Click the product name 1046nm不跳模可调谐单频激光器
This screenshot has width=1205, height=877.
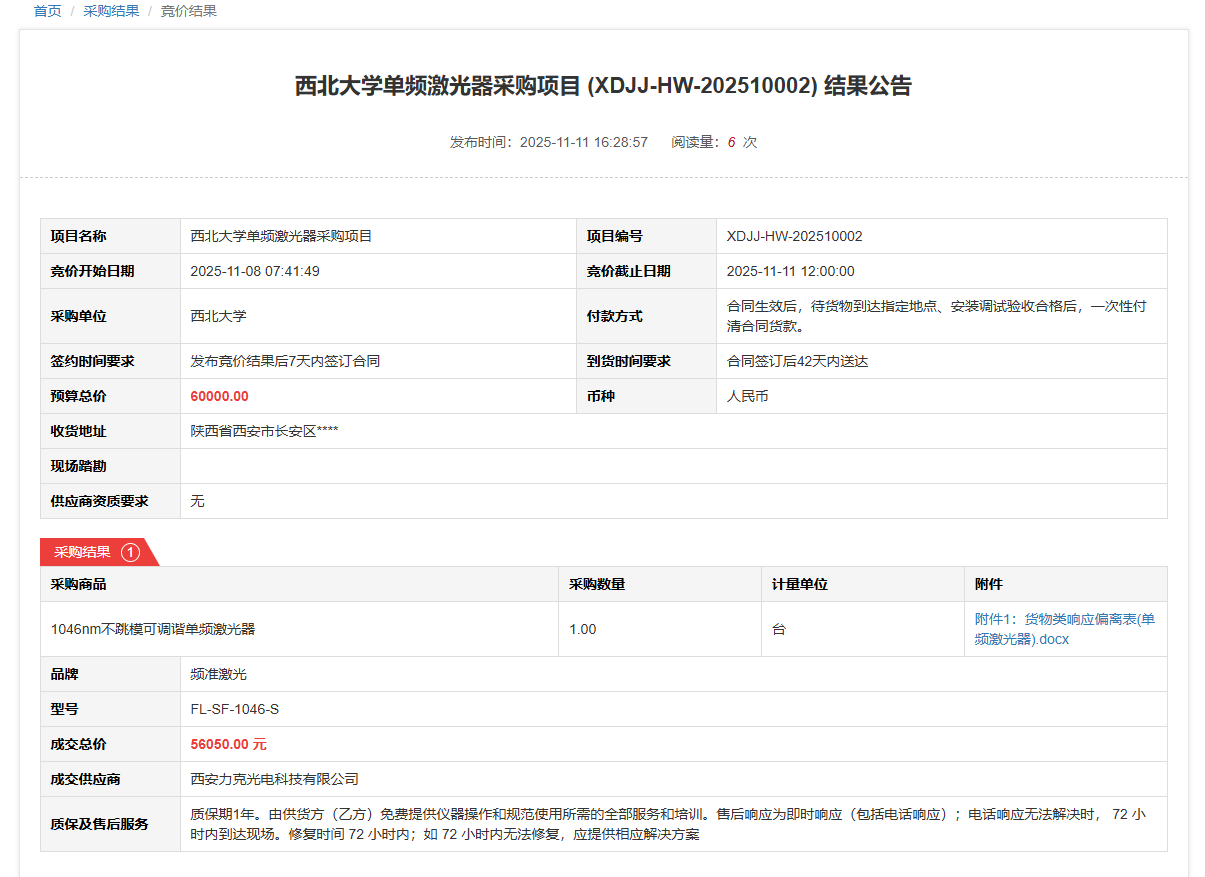click(x=153, y=629)
